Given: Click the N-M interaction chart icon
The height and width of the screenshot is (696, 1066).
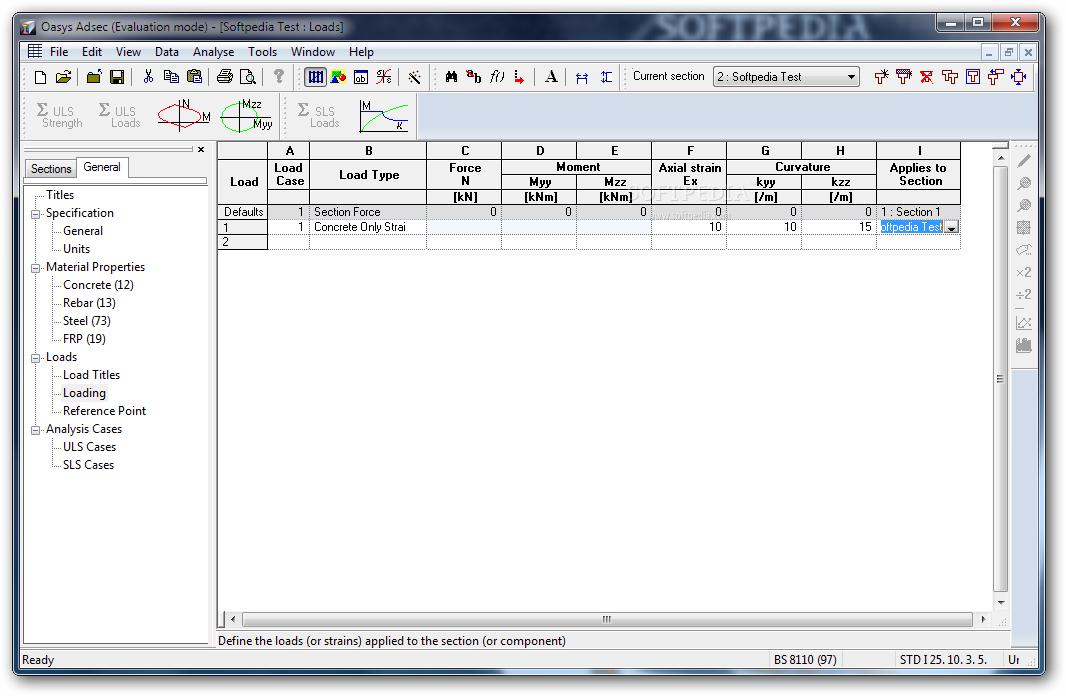Looking at the screenshot, I should coord(184,115).
